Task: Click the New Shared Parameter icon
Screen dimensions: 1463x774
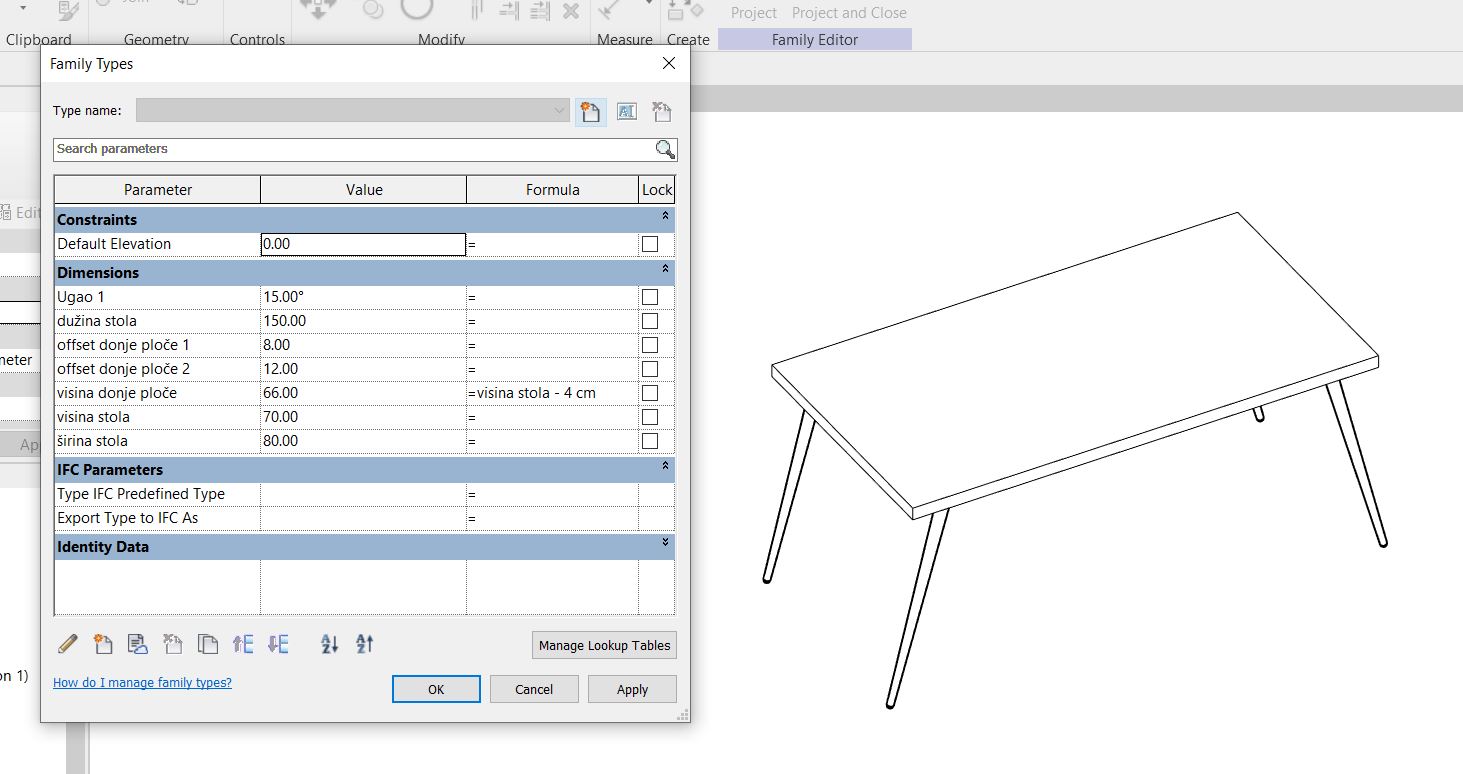Action: tap(138, 644)
